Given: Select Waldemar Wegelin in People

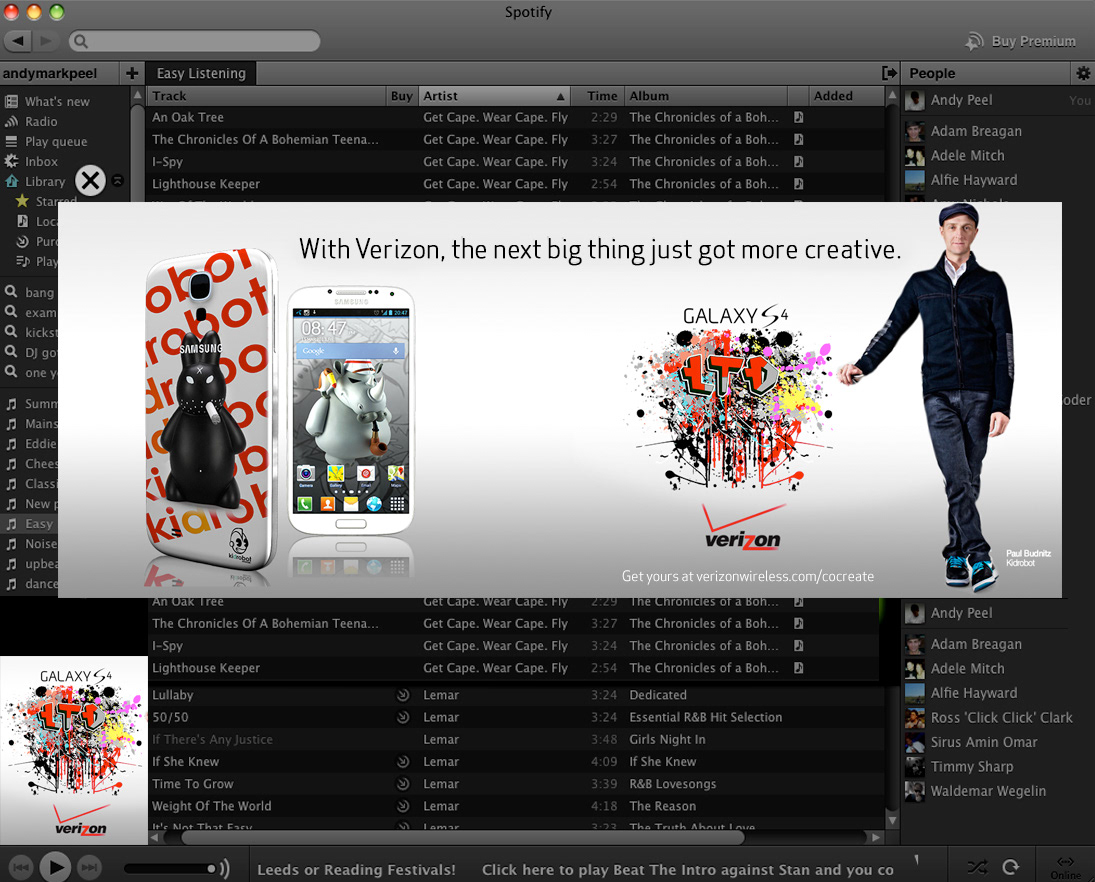Looking at the screenshot, I should (988, 791).
